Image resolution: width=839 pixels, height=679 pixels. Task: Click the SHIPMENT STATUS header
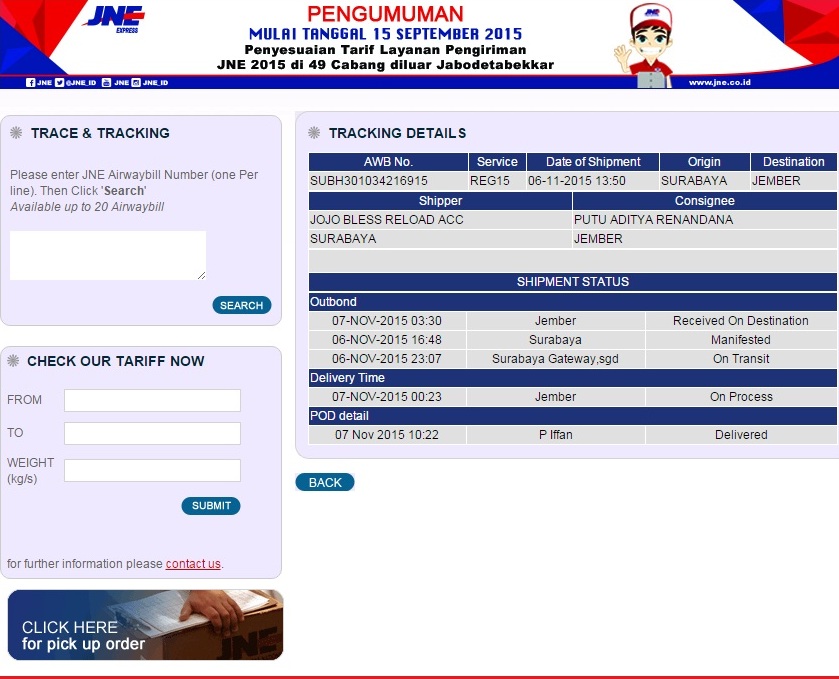(573, 281)
